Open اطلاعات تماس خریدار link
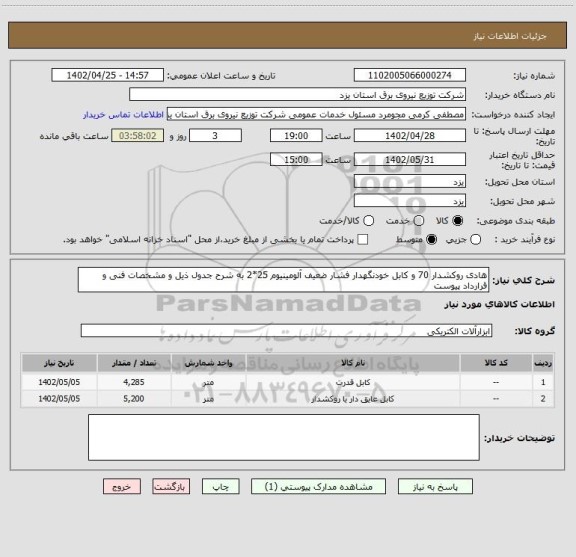Image resolution: width=576 pixels, height=557 pixels. [x=123, y=115]
